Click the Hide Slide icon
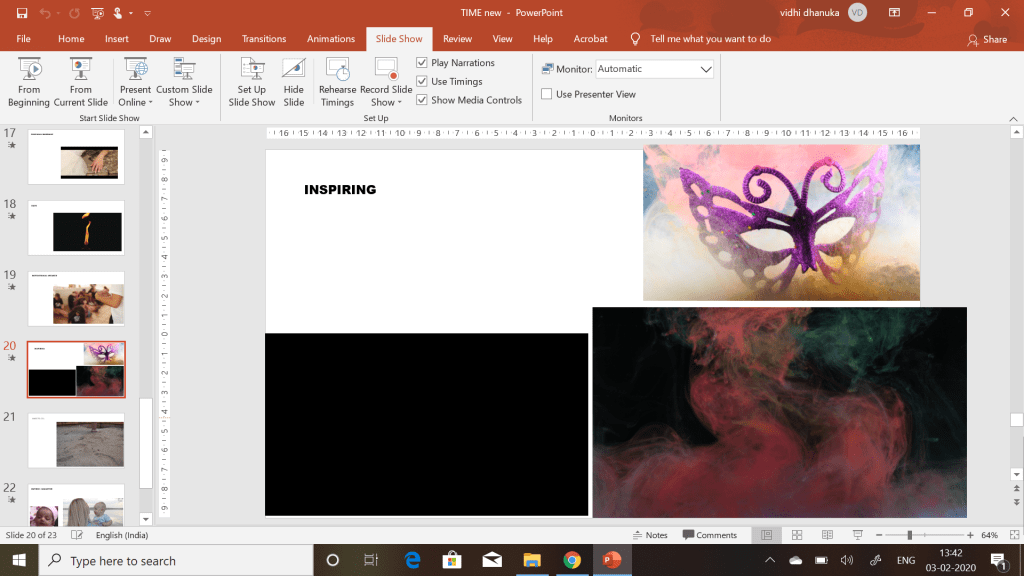1024x576 pixels. 293,81
